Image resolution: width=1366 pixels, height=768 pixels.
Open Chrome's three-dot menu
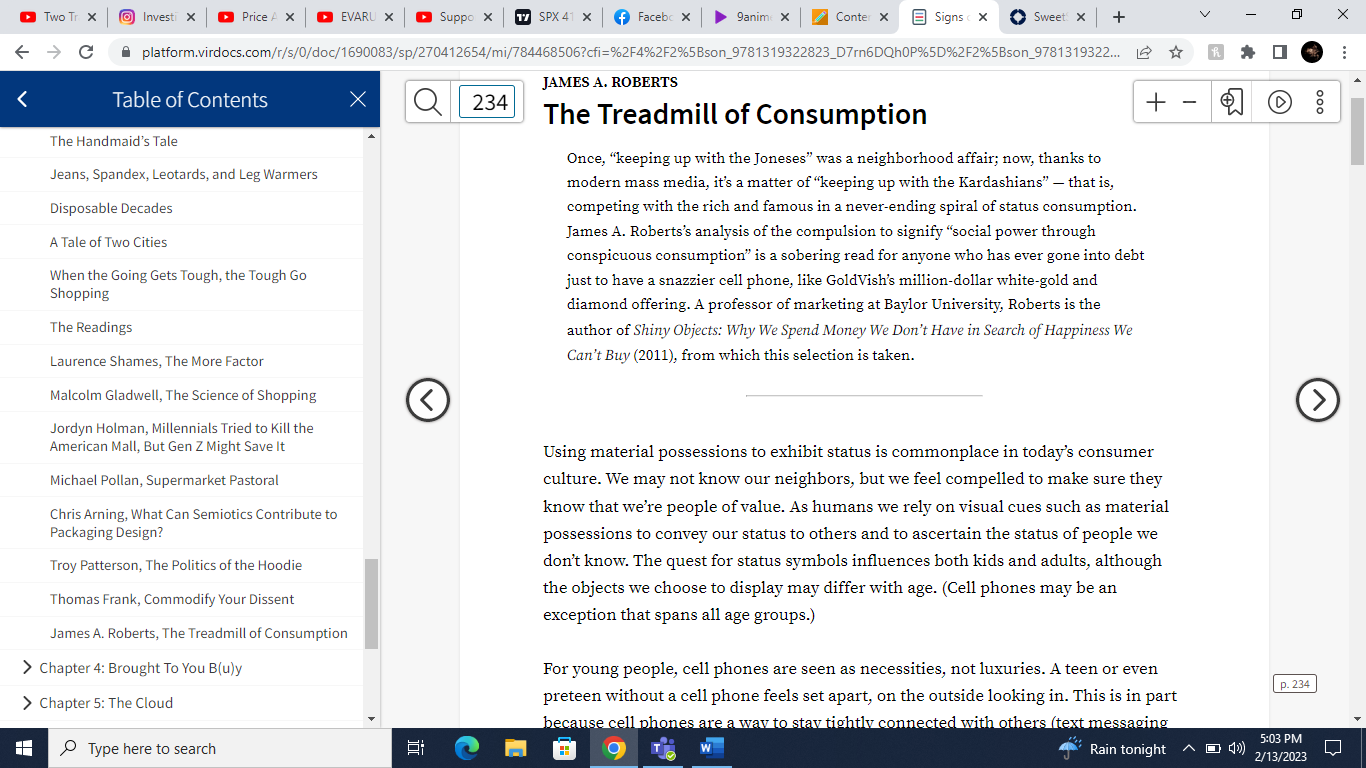(1344, 52)
